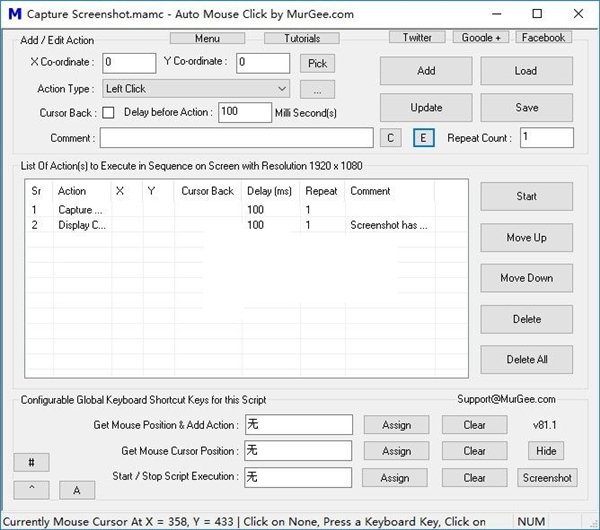Image resolution: width=600 pixels, height=530 pixels.
Task: Click the MurGee M application icon
Action: [x=15, y=14]
